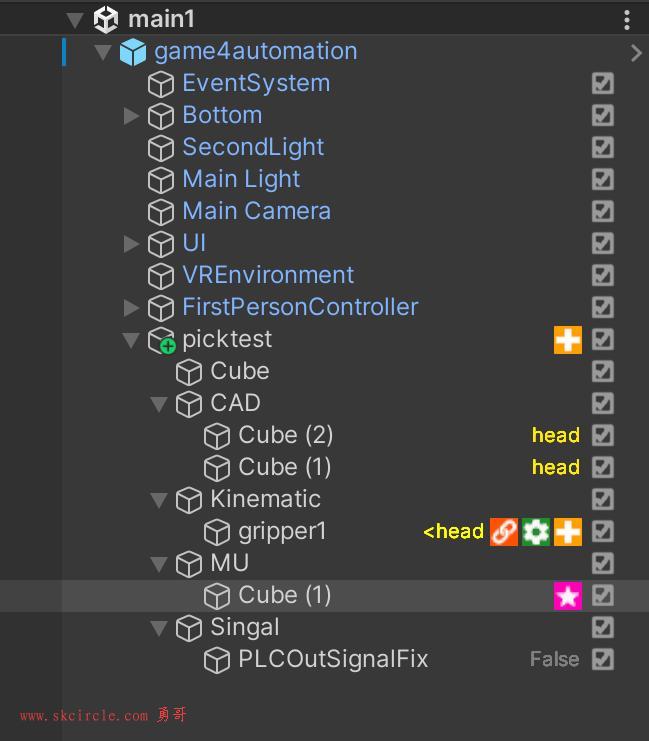
Task: Click the Unity scene icon beside main1
Action: pos(105,19)
